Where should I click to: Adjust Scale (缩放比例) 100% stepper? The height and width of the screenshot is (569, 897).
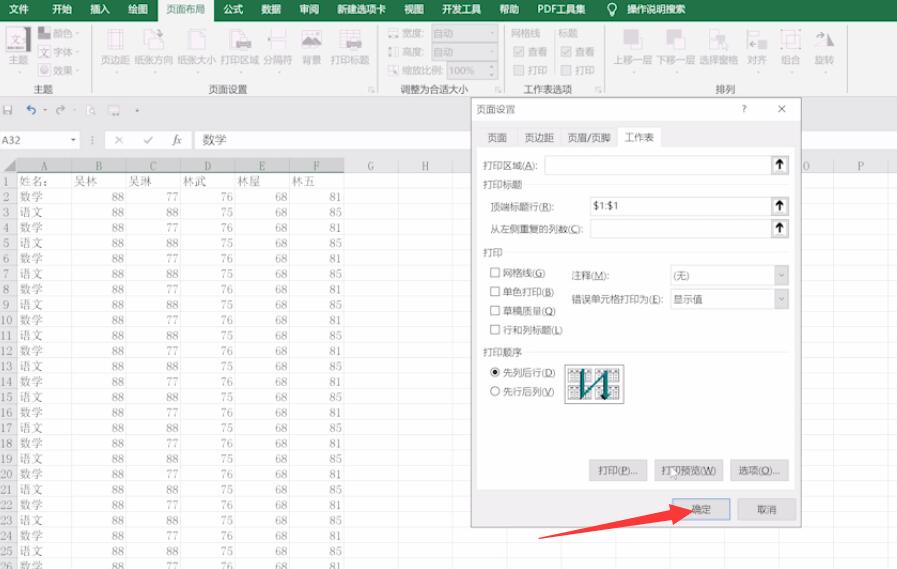491,70
